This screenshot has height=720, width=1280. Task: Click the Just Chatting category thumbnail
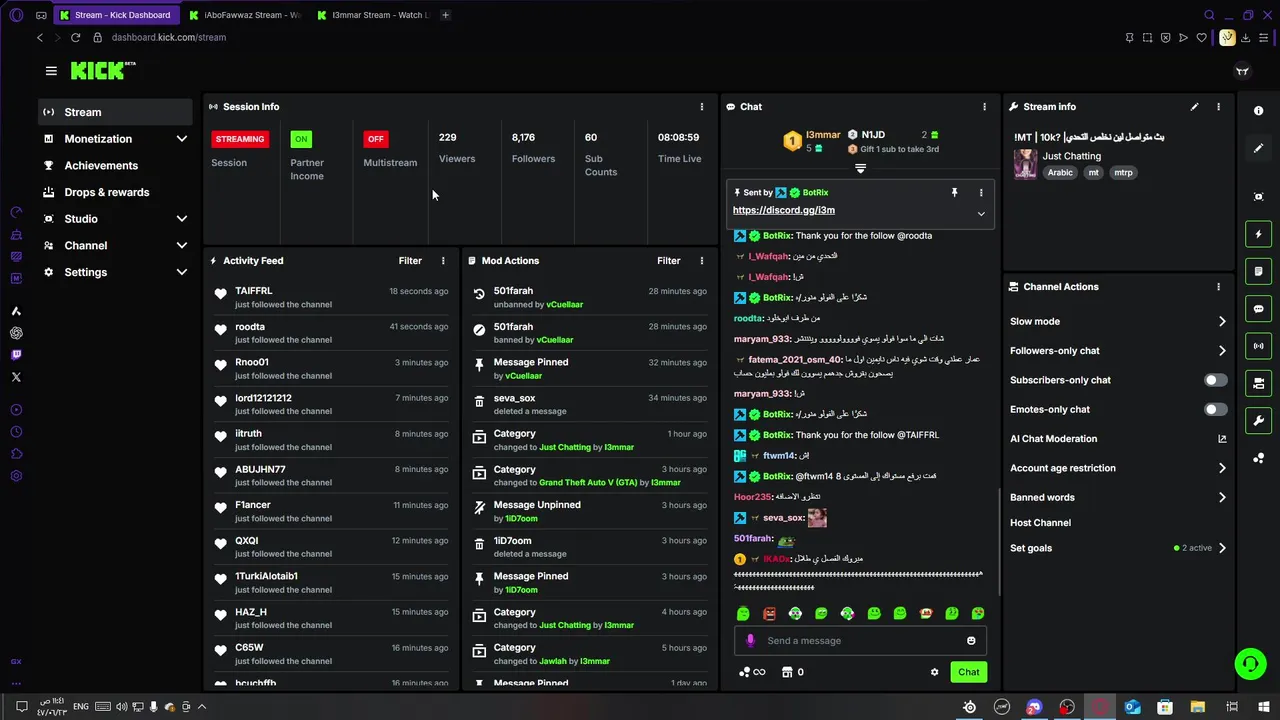1025,165
